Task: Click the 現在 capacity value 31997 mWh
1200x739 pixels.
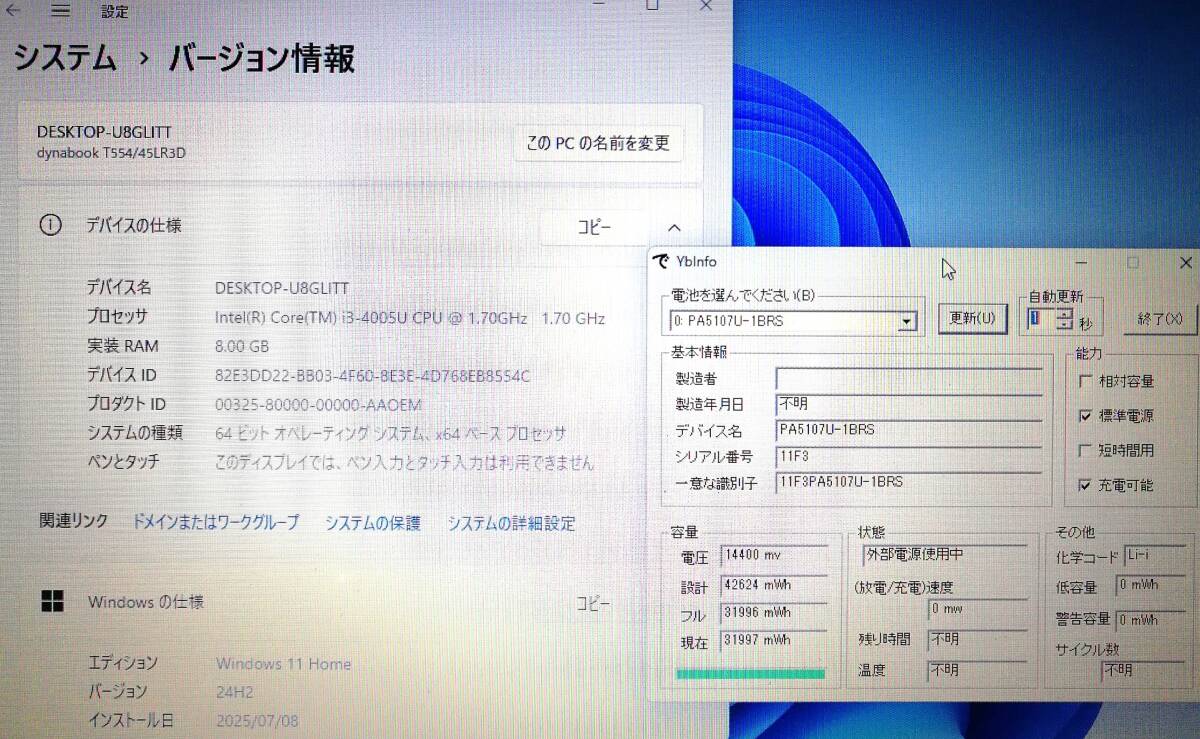Action: tap(773, 641)
